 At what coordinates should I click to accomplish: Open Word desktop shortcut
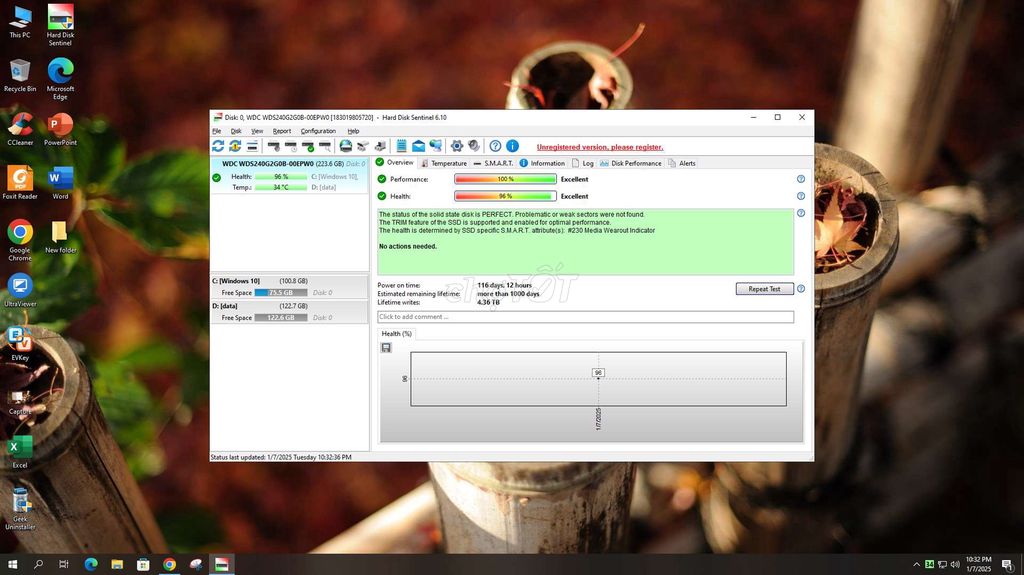coord(60,182)
